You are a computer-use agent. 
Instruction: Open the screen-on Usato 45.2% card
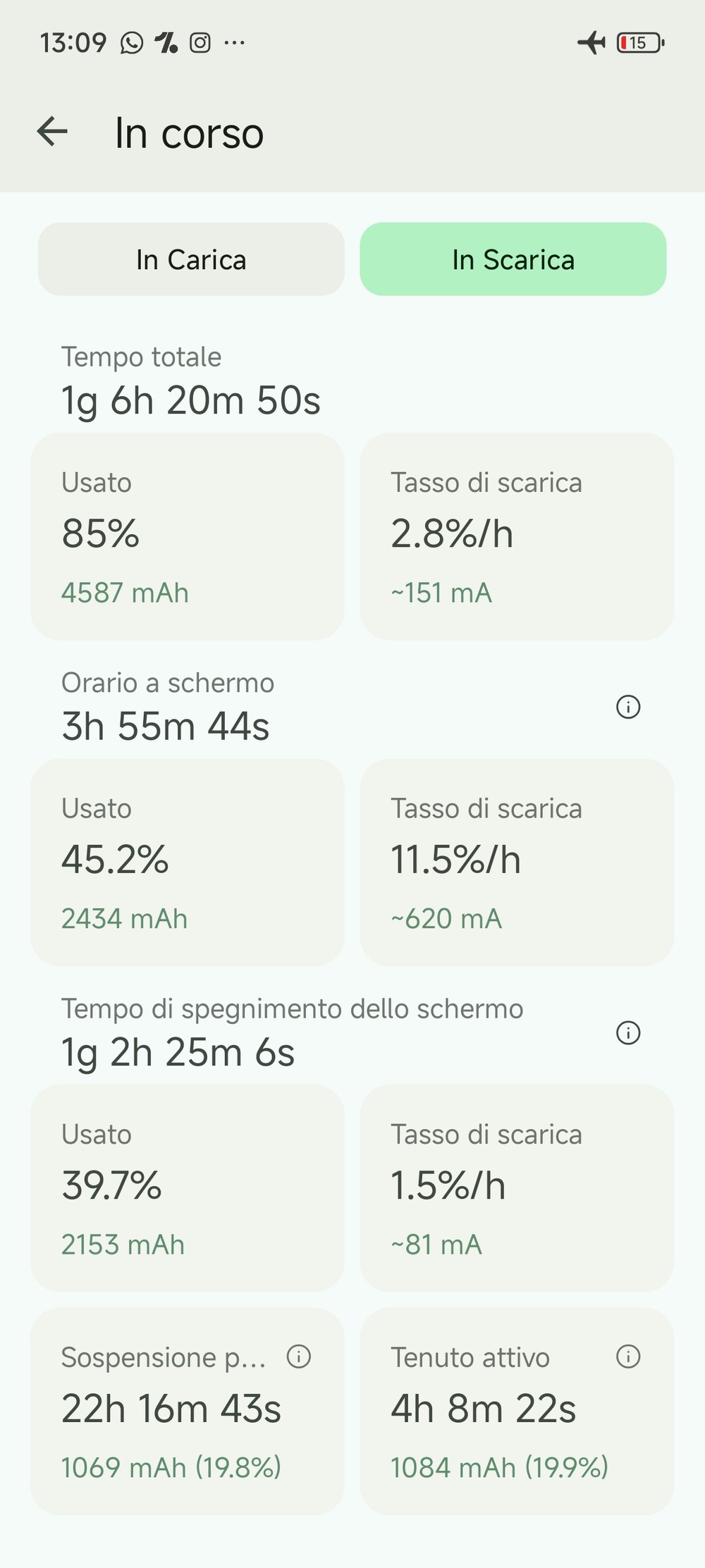click(187, 862)
